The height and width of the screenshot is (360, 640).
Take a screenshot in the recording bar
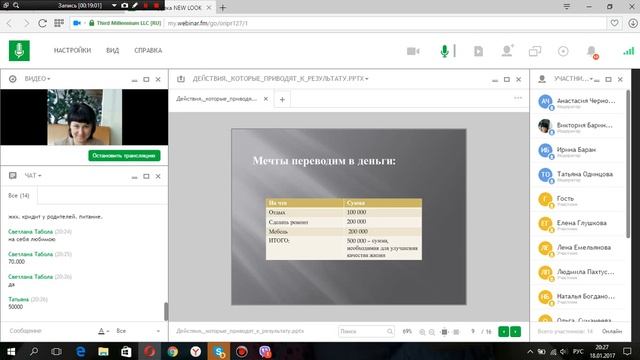pos(125,5)
